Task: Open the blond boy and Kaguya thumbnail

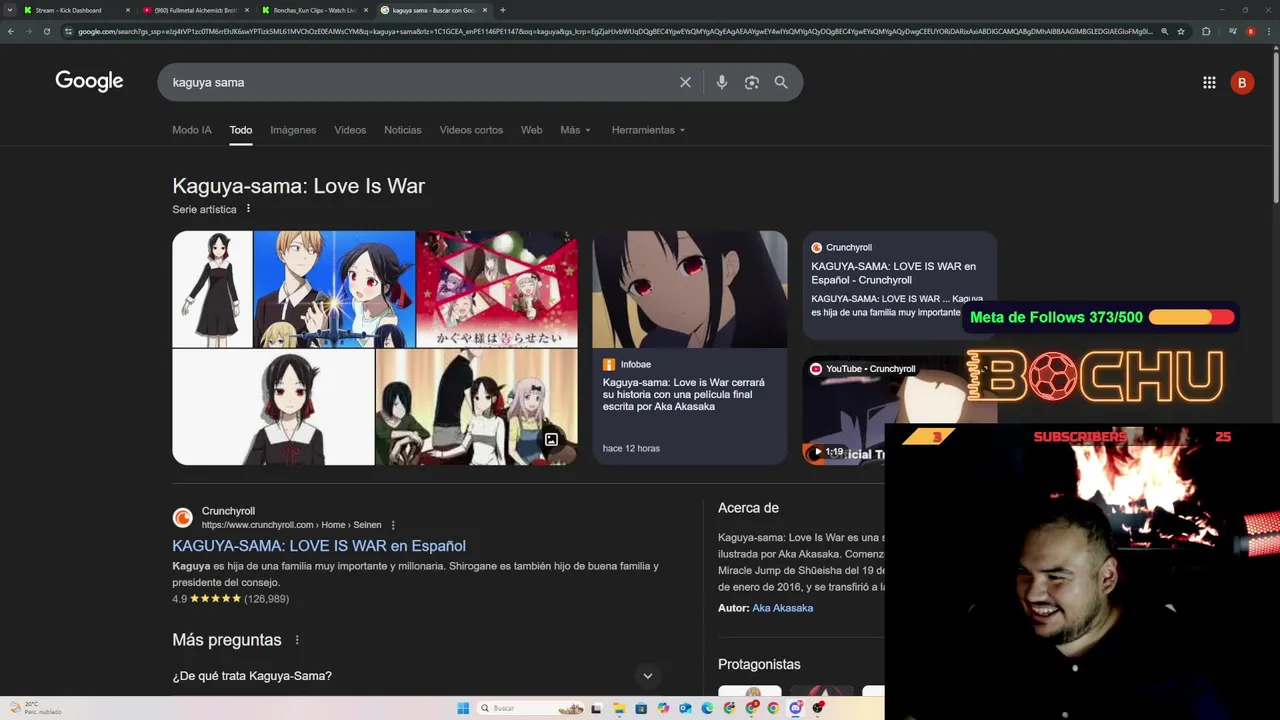Action: click(x=334, y=289)
